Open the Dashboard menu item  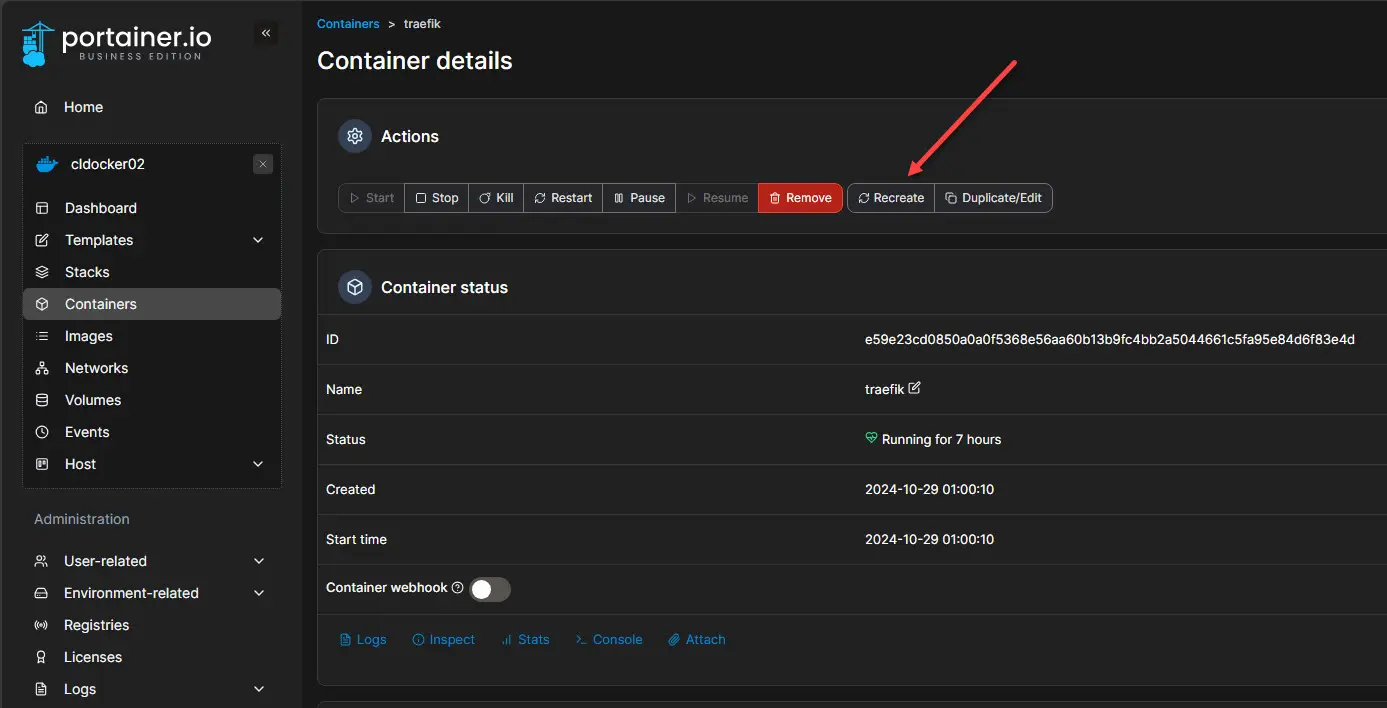(x=151, y=208)
